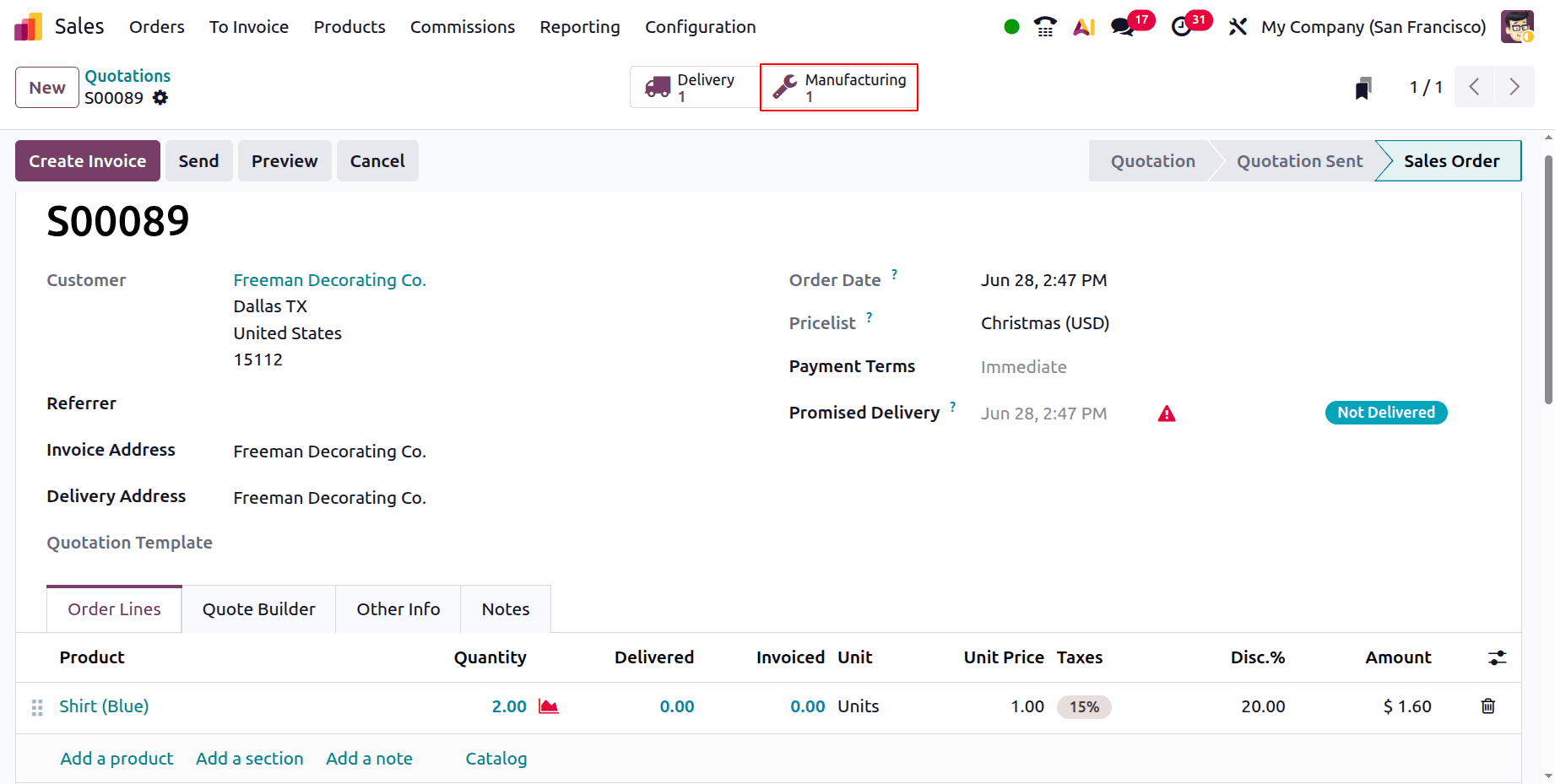Open the Reporting menu
Image resolution: width=1555 pixels, height=784 pixels.
tap(580, 27)
